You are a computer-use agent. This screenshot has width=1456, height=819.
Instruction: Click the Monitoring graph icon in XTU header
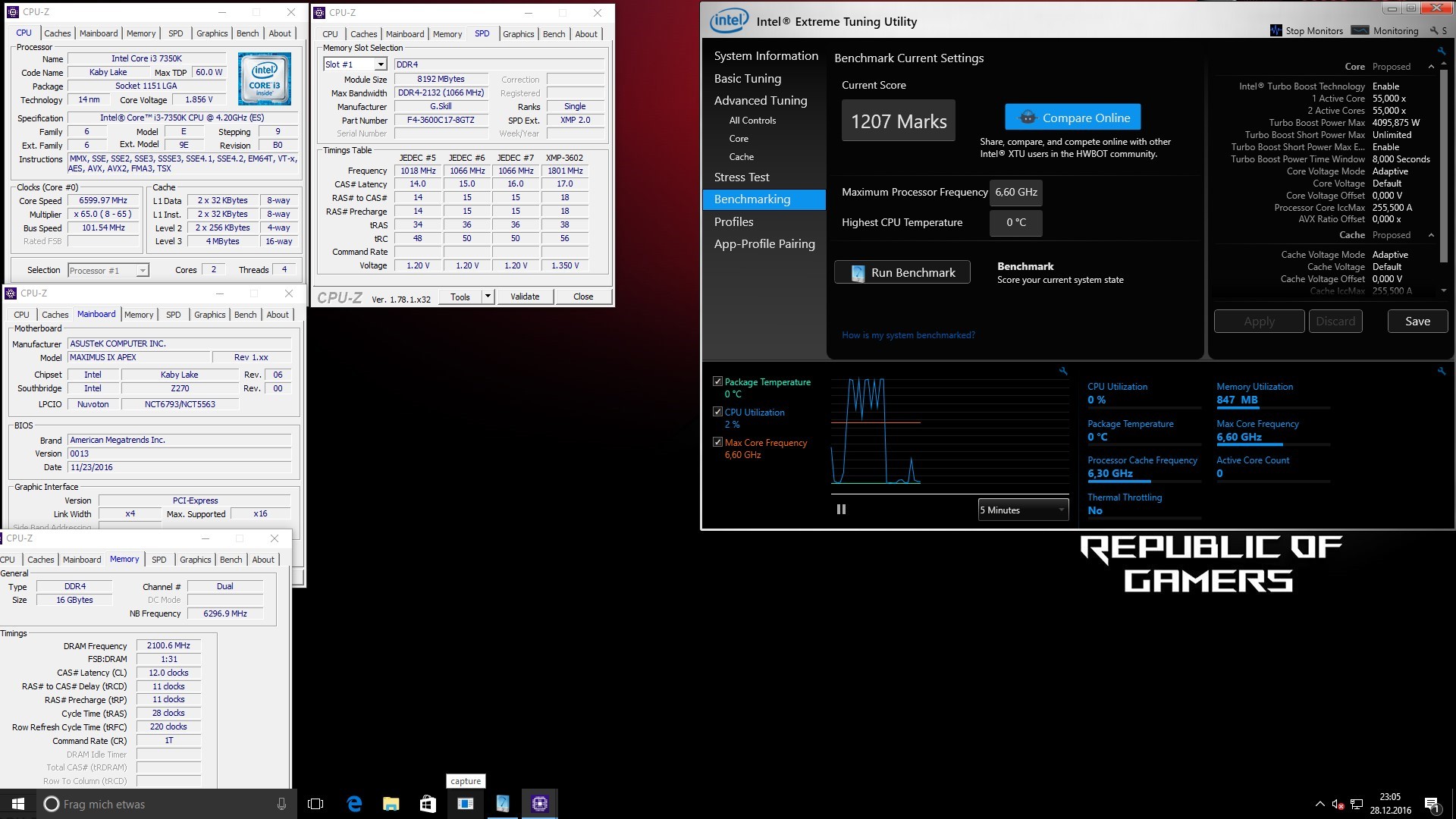[1360, 30]
